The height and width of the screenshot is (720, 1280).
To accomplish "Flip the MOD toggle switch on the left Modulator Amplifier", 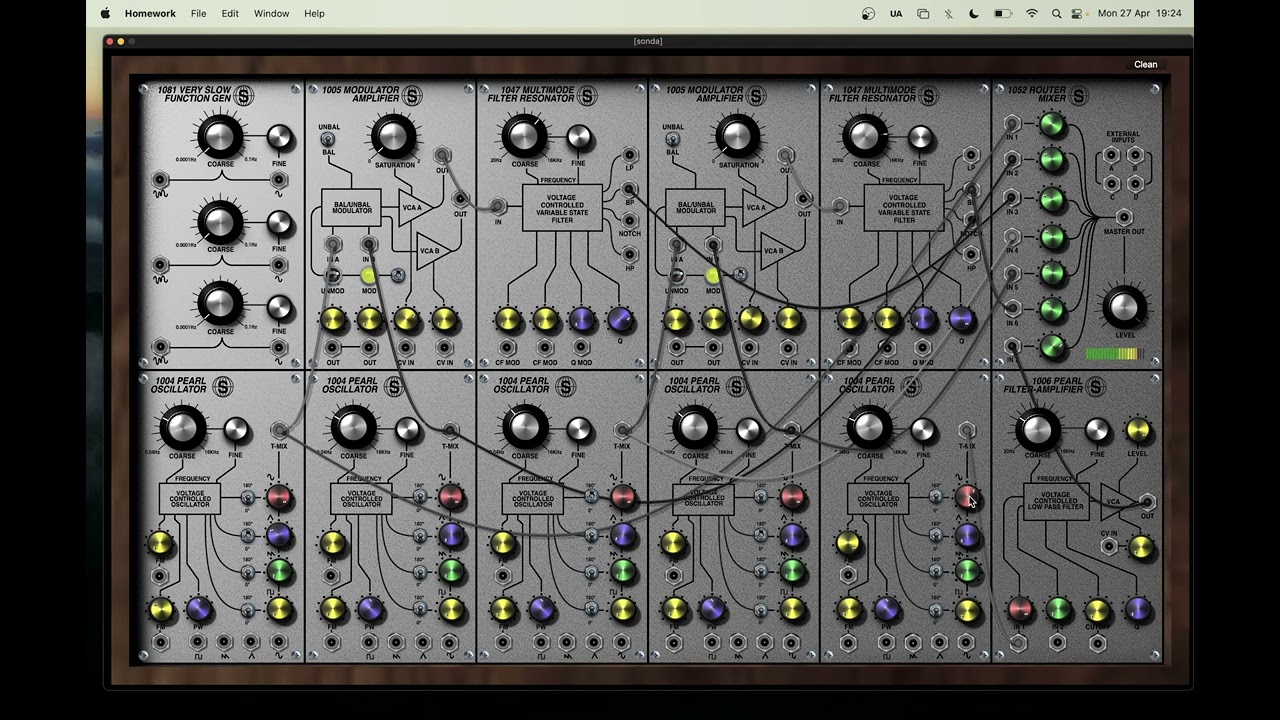I will click(x=398, y=275).
